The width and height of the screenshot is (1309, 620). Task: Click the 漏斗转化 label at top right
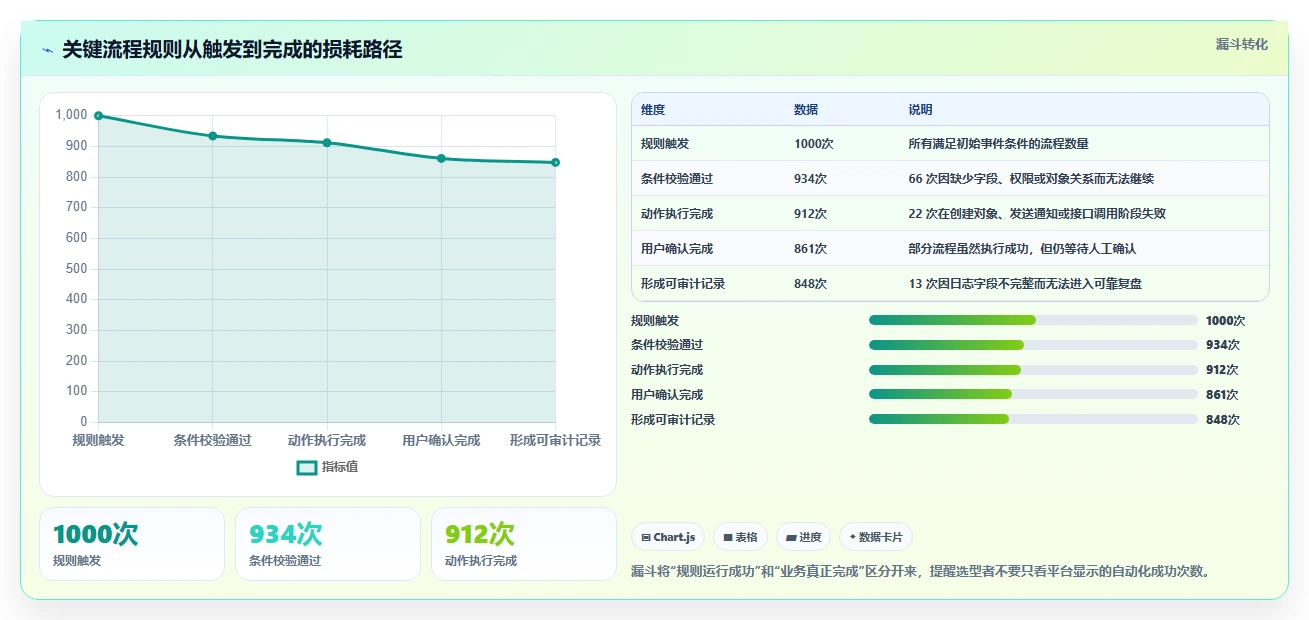pos(1242,44)
